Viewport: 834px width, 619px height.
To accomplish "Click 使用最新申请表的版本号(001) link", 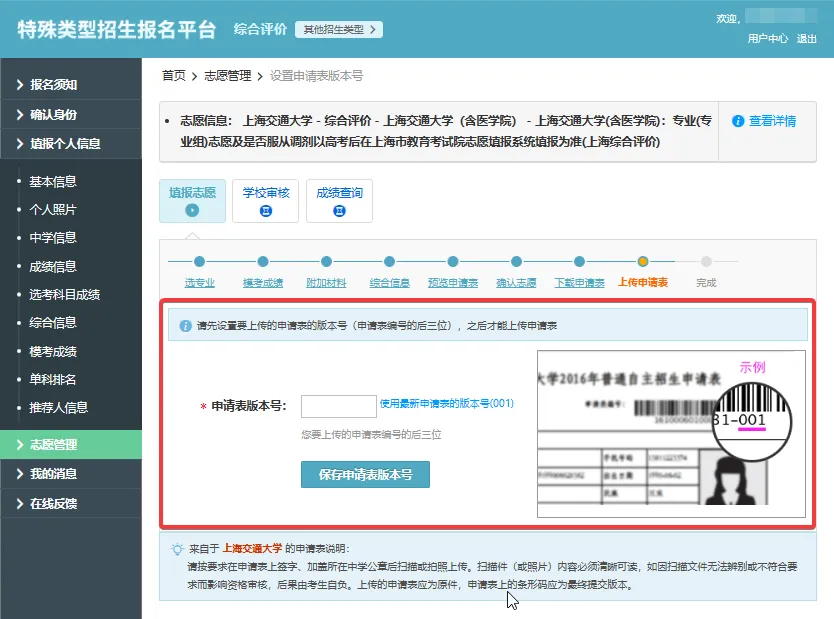I will pos(446,404).
